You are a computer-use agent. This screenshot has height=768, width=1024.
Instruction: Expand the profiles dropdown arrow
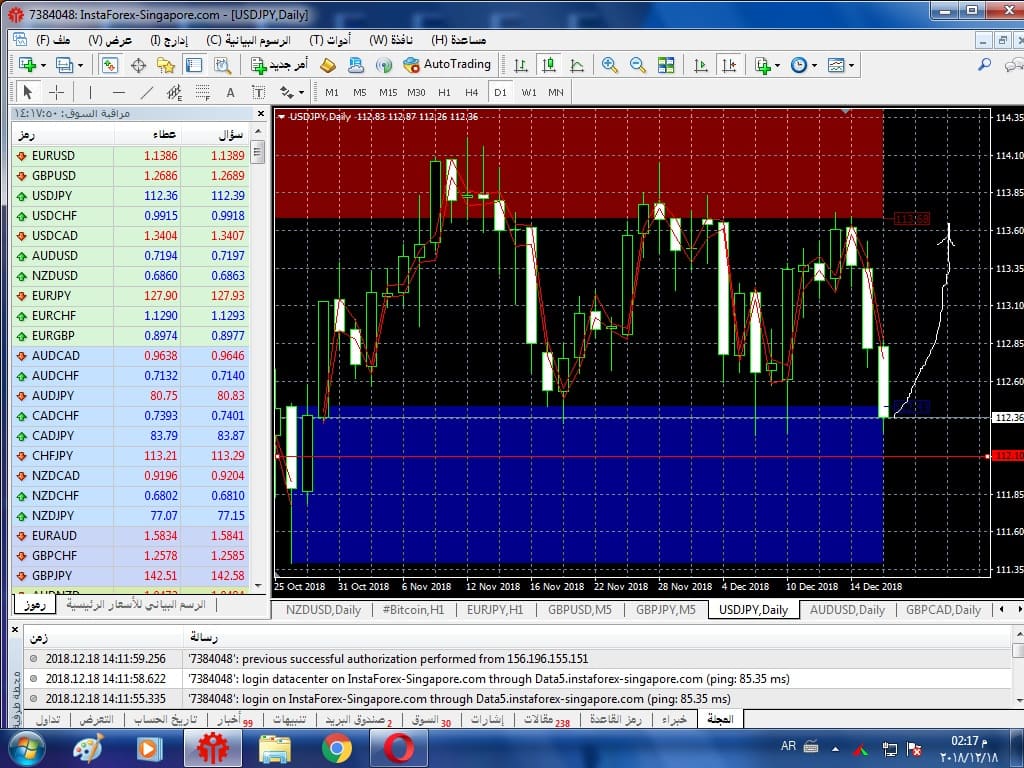click(x=80, y=65)
